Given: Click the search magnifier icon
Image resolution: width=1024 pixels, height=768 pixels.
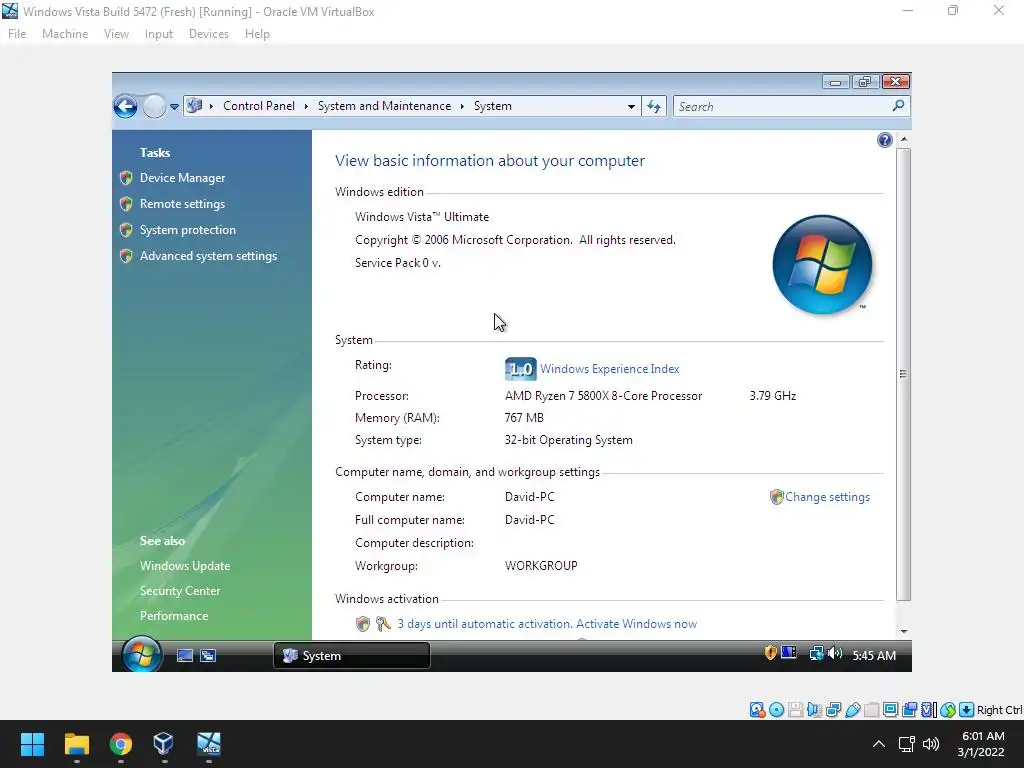Looking at the screenshot, I should tap(899, 105).
